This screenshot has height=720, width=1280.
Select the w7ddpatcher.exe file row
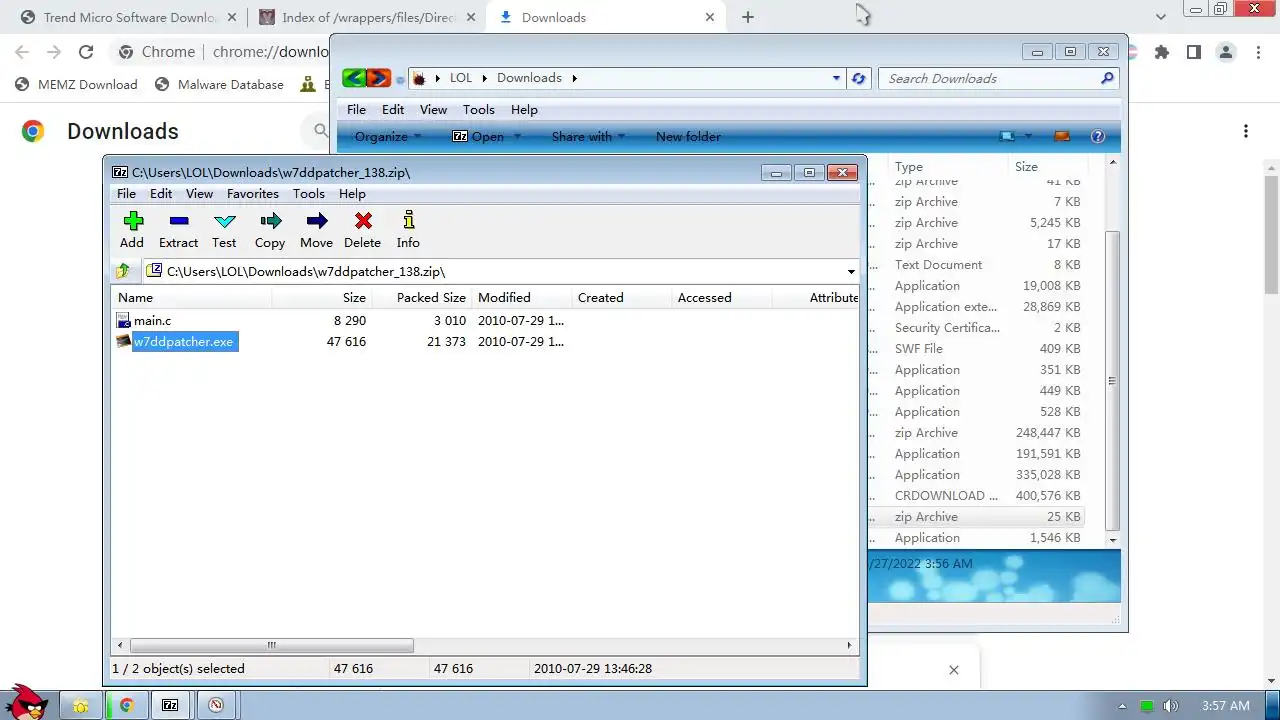tap(485, 341)
